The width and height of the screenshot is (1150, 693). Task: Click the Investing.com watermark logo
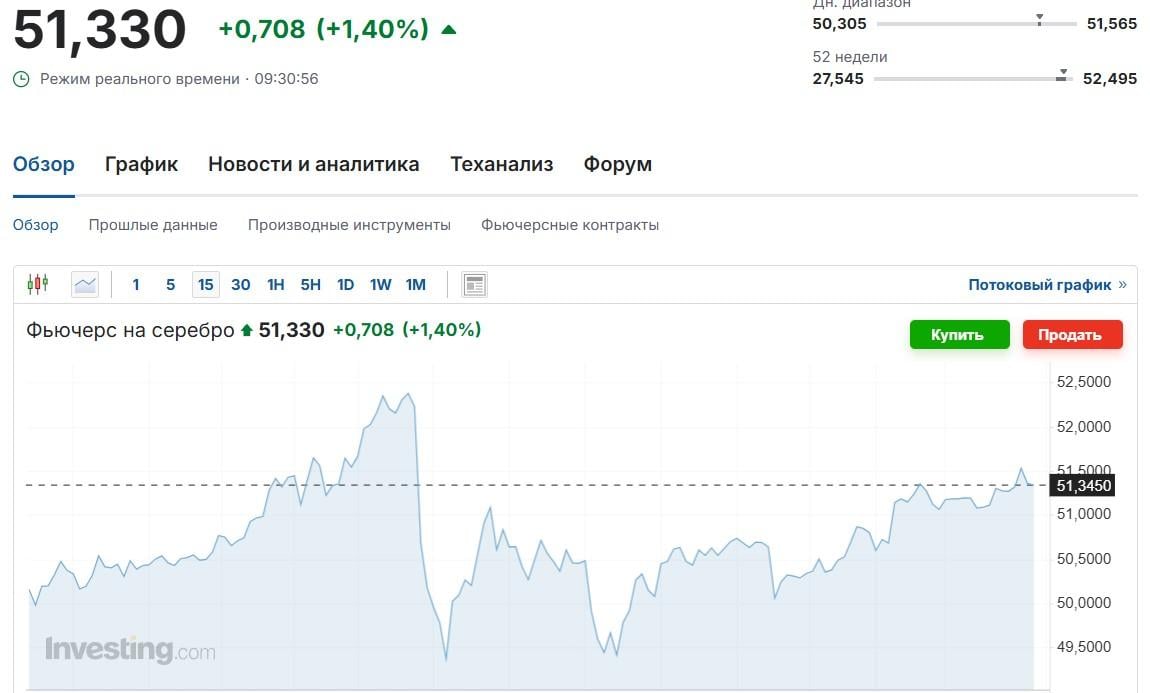[130, 650]
